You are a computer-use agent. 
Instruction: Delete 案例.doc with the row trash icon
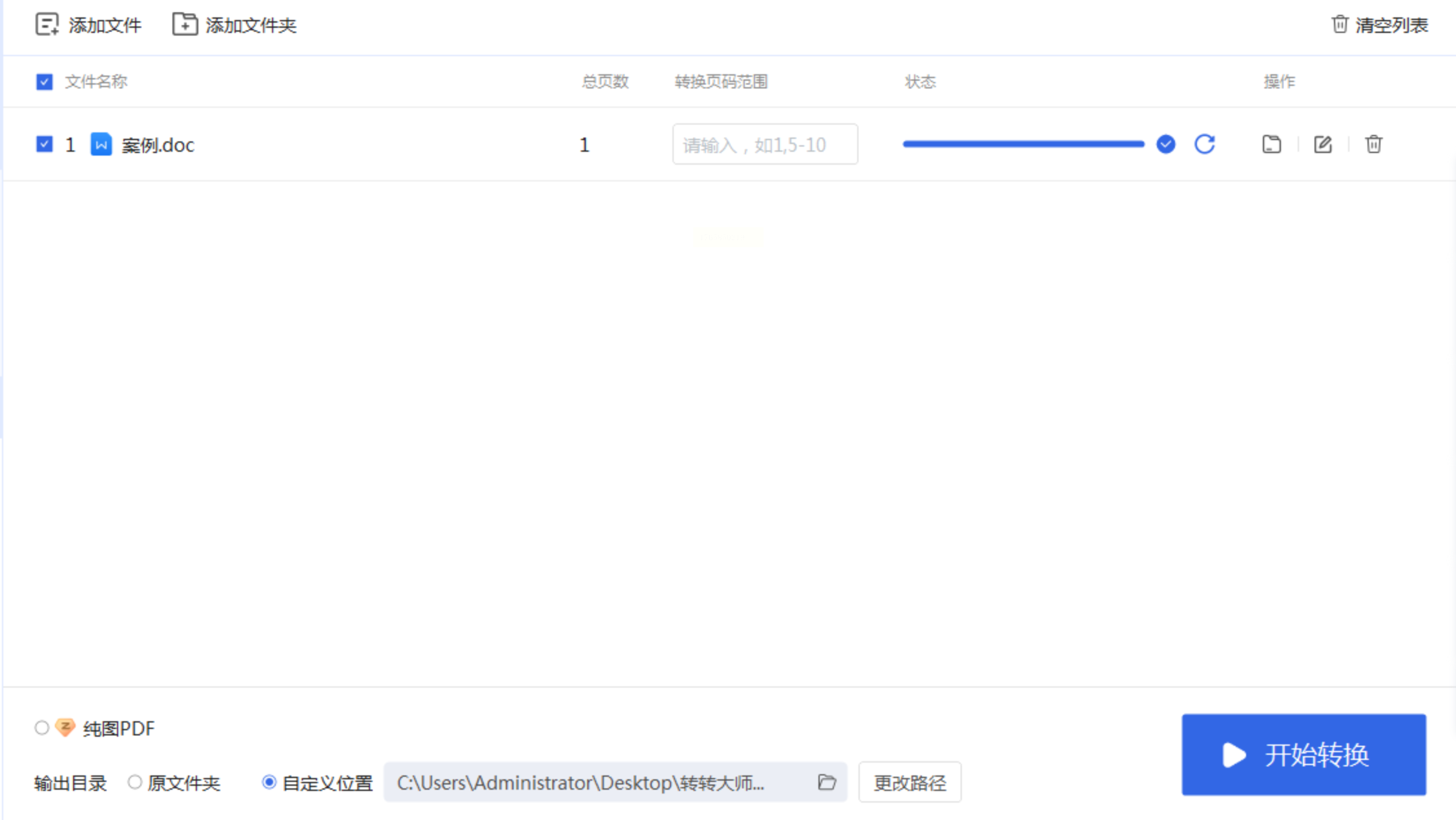1374,144
